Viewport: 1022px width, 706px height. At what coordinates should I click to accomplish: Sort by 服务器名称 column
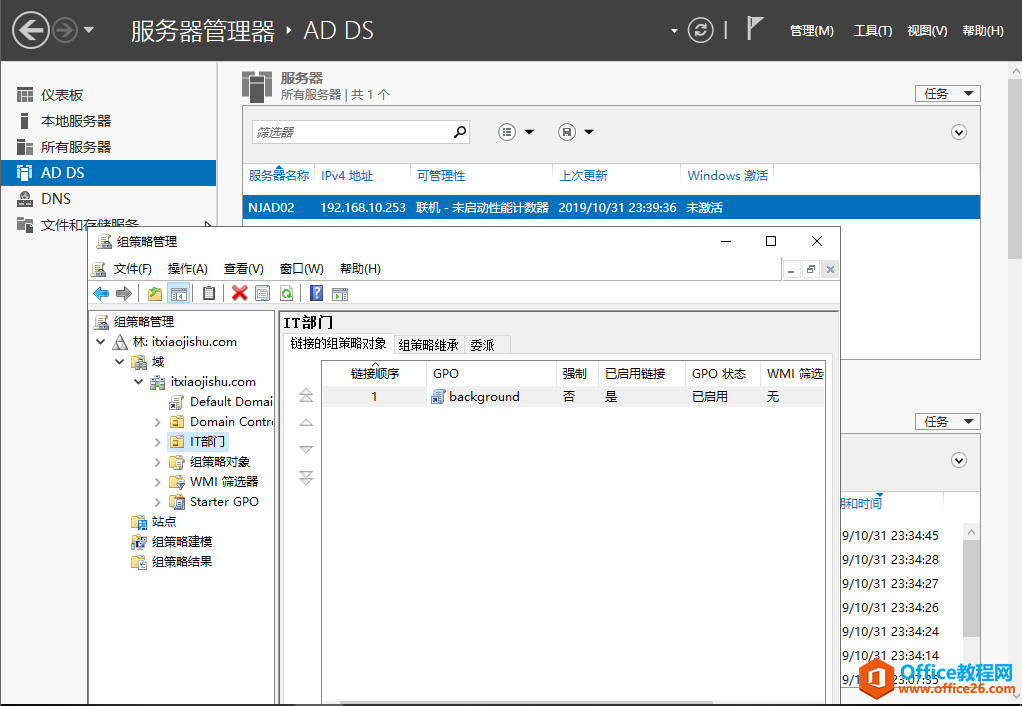[x=279, y=175]
